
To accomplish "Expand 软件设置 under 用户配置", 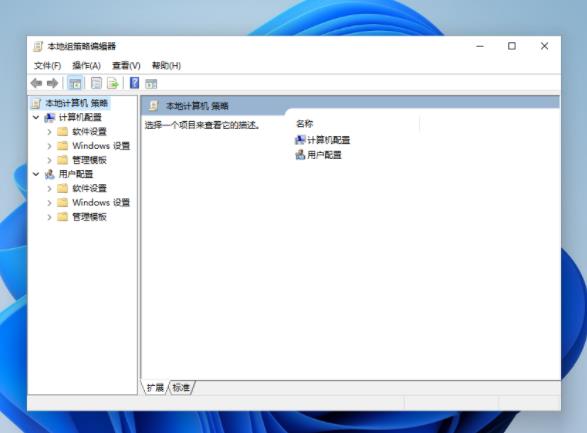I will coord(49,189).
